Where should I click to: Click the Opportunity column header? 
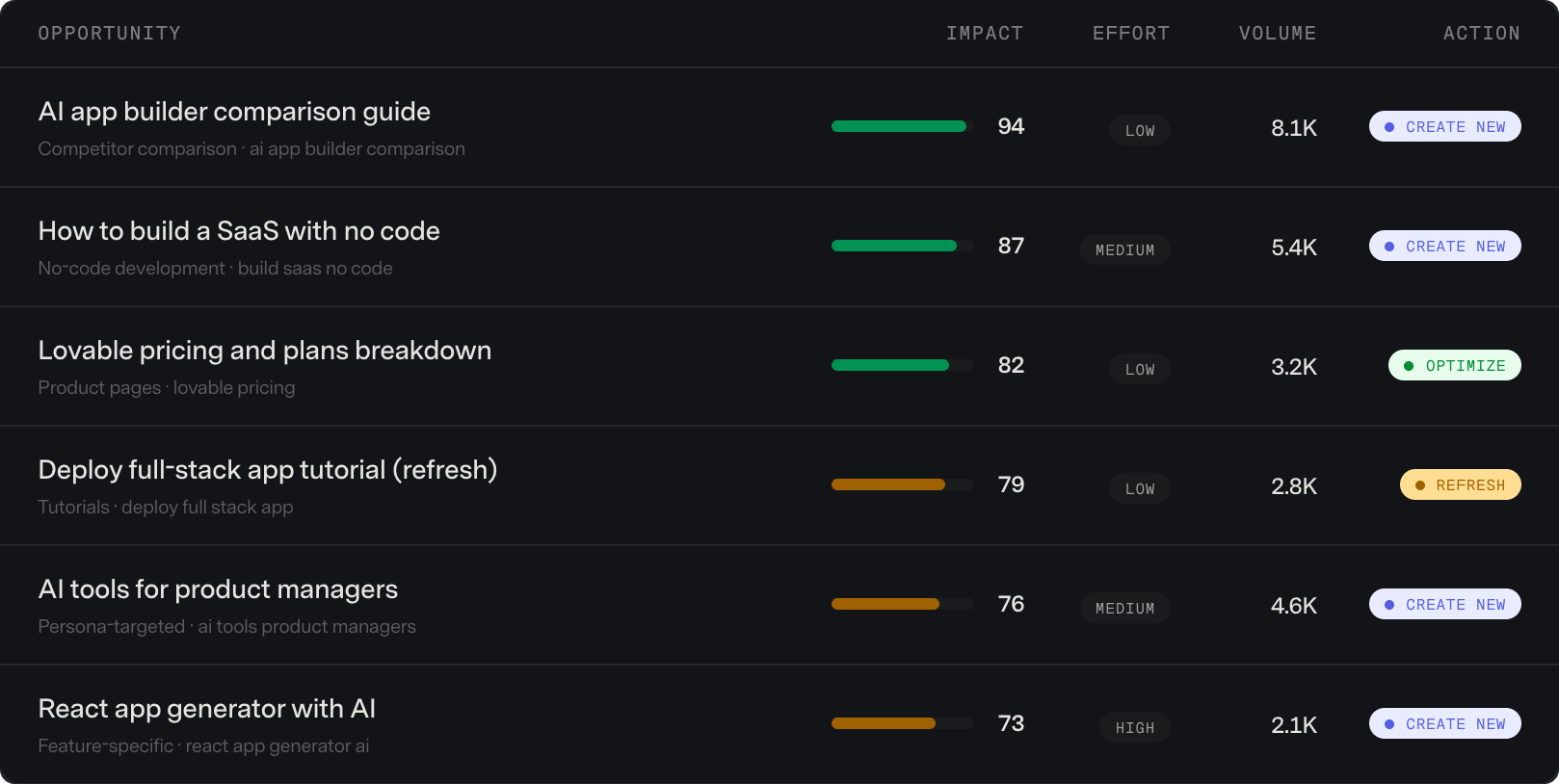pos(109,34)
